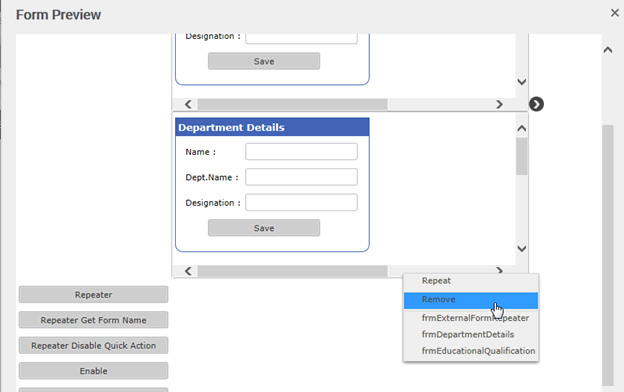Close the Form Preview dialog

click(614, 13)
